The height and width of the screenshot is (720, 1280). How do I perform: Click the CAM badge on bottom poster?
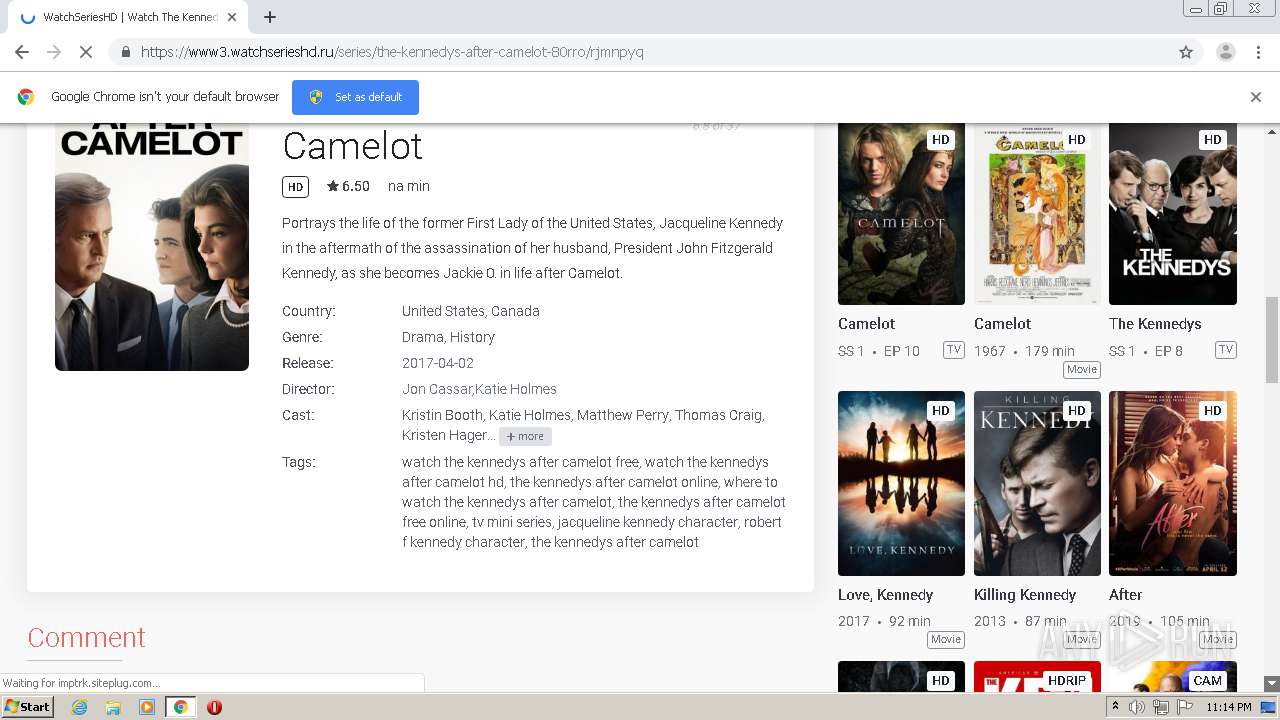[1207, 680]
